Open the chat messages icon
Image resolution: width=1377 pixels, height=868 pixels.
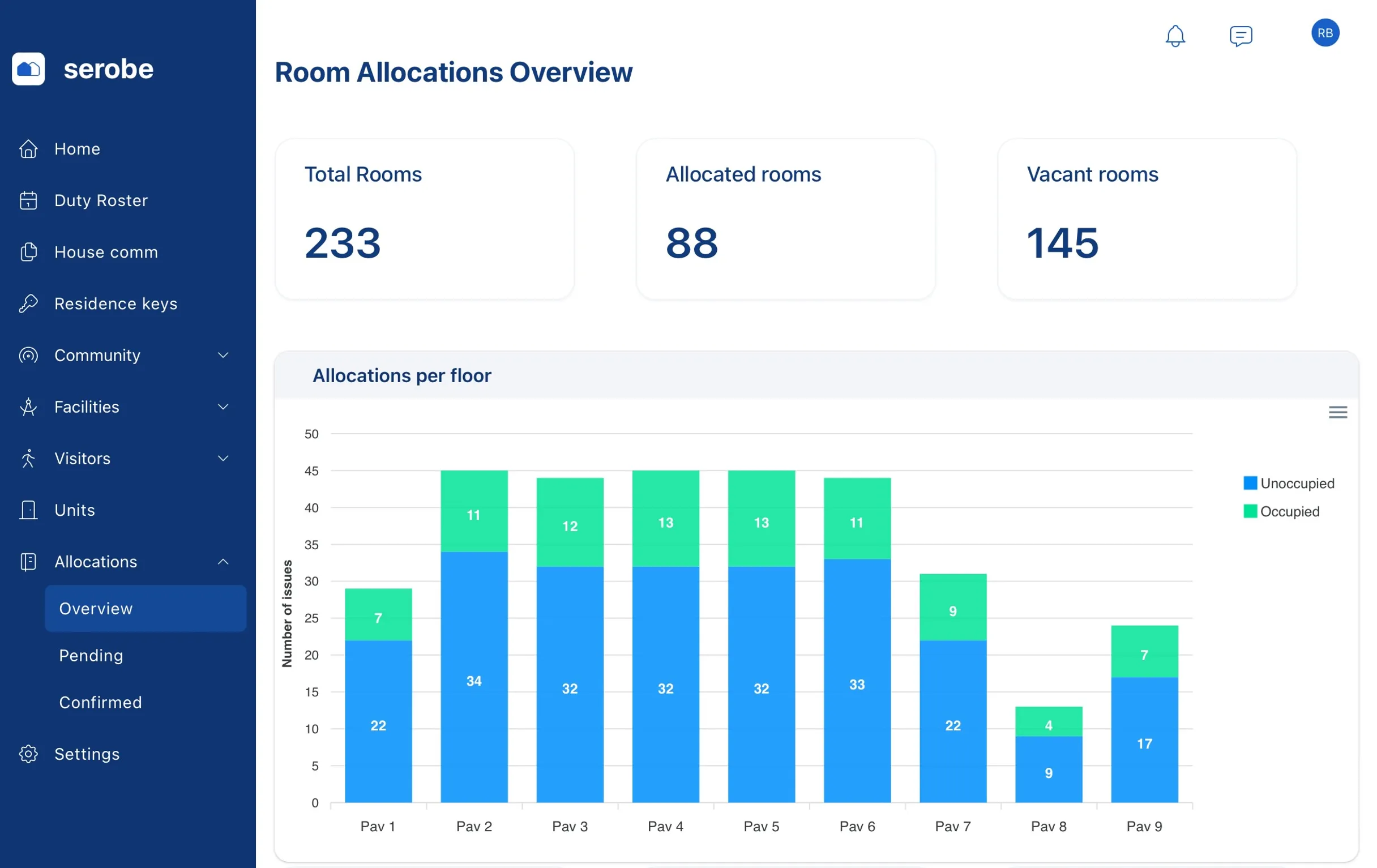[1241, 36]
